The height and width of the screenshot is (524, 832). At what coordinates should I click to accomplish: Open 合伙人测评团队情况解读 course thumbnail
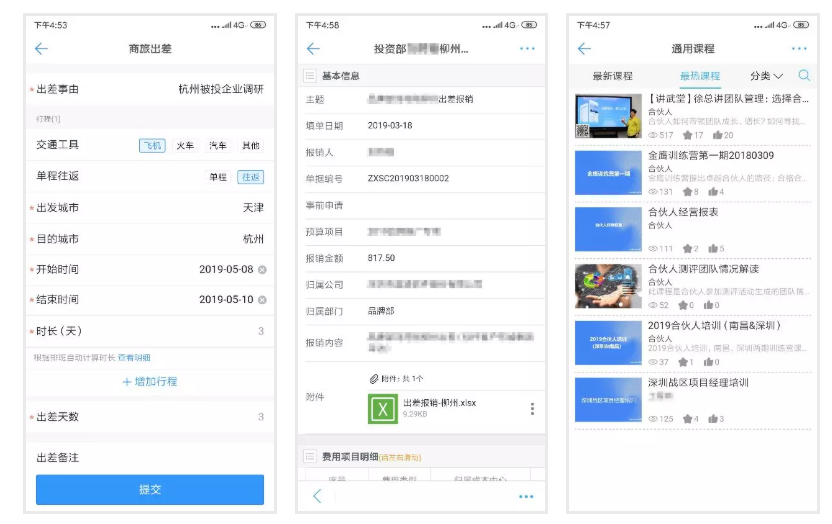608,286
